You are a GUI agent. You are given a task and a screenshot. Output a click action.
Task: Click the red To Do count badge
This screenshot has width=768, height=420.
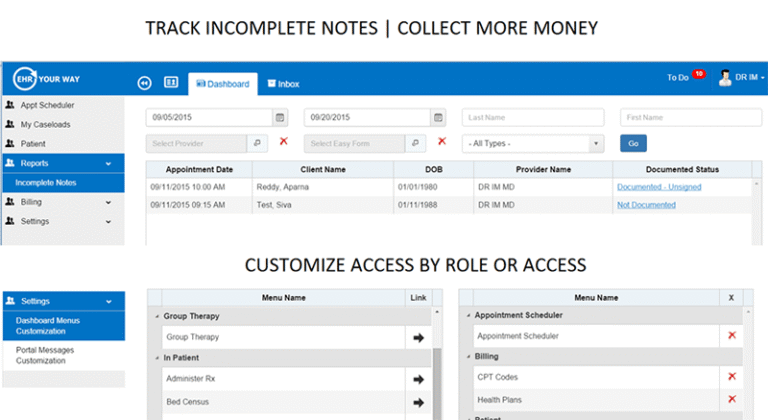[699, 74]
